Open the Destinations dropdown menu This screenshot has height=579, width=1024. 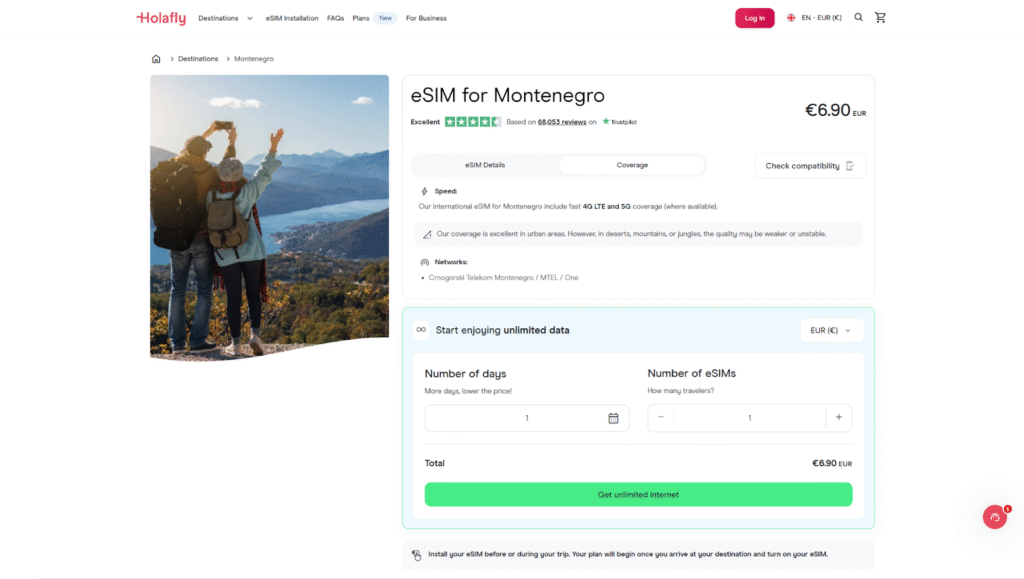222,17
